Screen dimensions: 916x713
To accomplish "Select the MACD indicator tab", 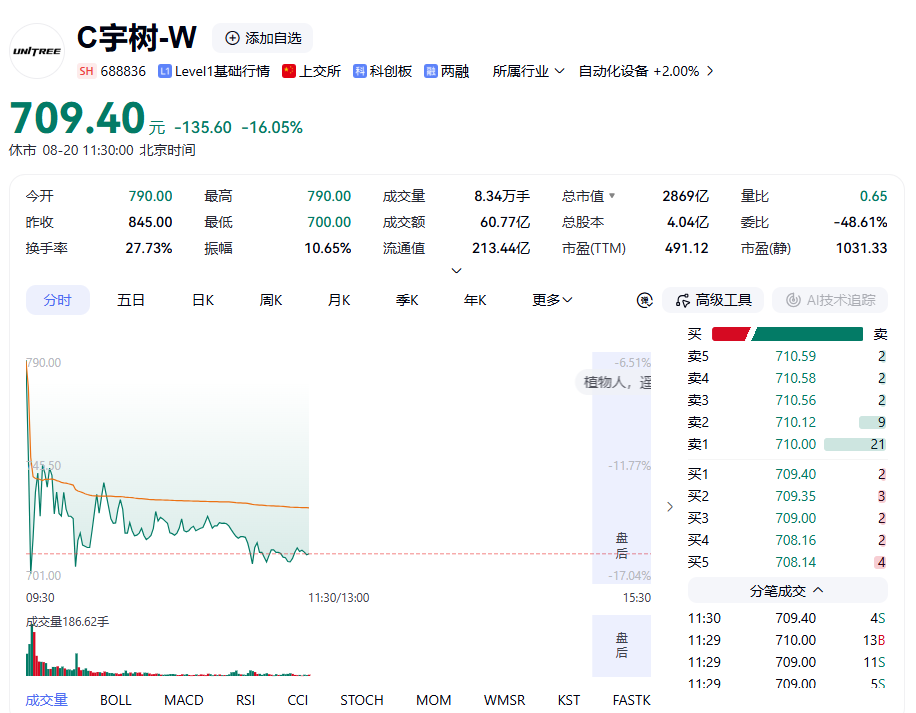I will point(183,700).
